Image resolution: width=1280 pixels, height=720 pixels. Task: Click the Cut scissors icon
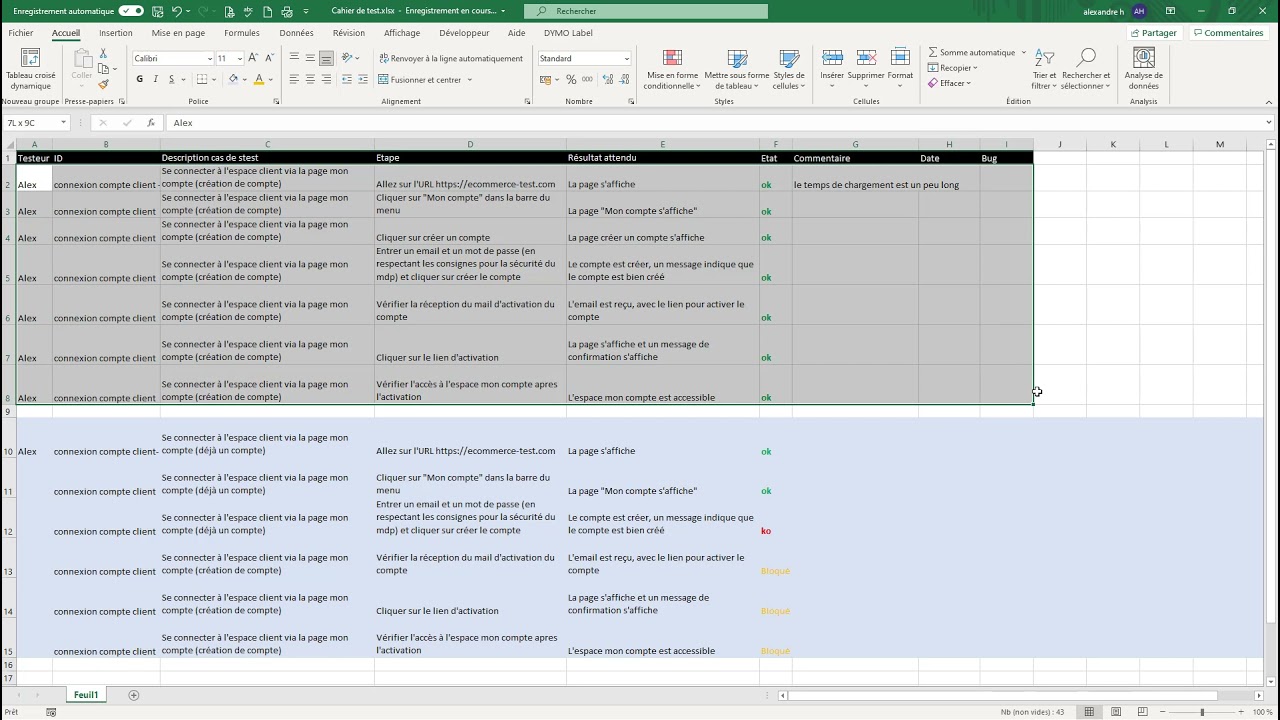[x=103, y=54]
